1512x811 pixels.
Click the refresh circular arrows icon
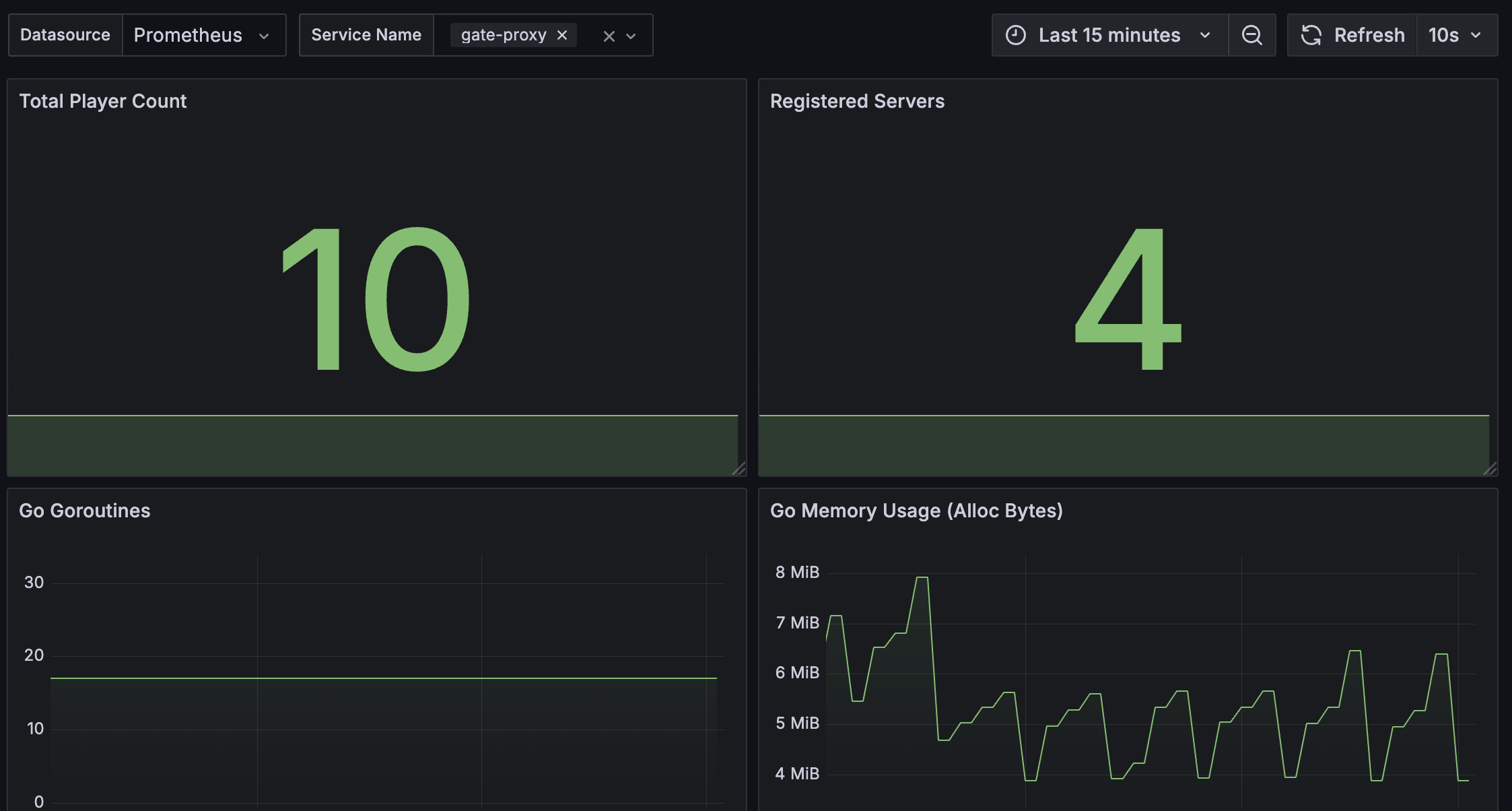pyautogui.click(x=1312, y=34)
